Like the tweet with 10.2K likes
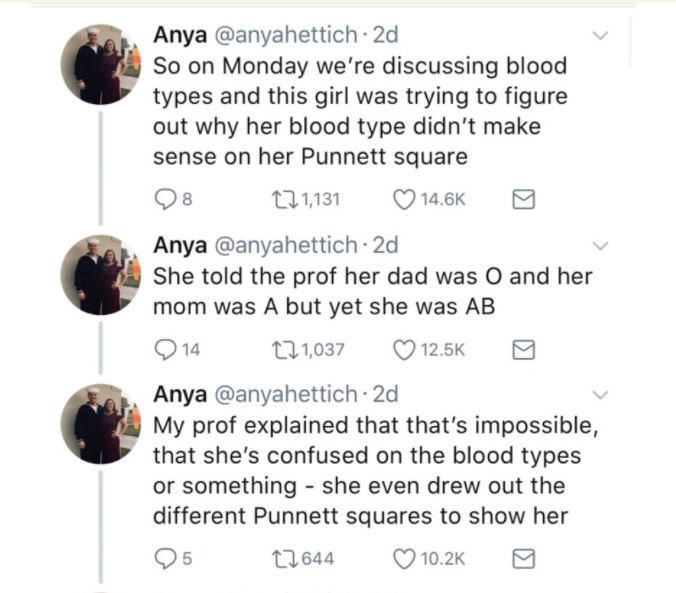The height and width of the screenshot is (593, 676). click(x=406, y=558)
